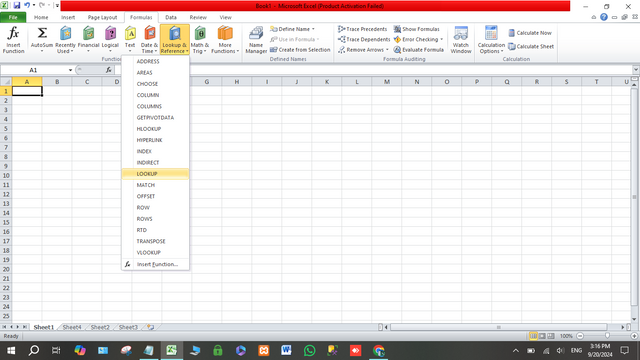Choose TRANSPOSE from the function list
Image resolution: width=640 pixels, height=360 pixels.
(x=155, y=241)
